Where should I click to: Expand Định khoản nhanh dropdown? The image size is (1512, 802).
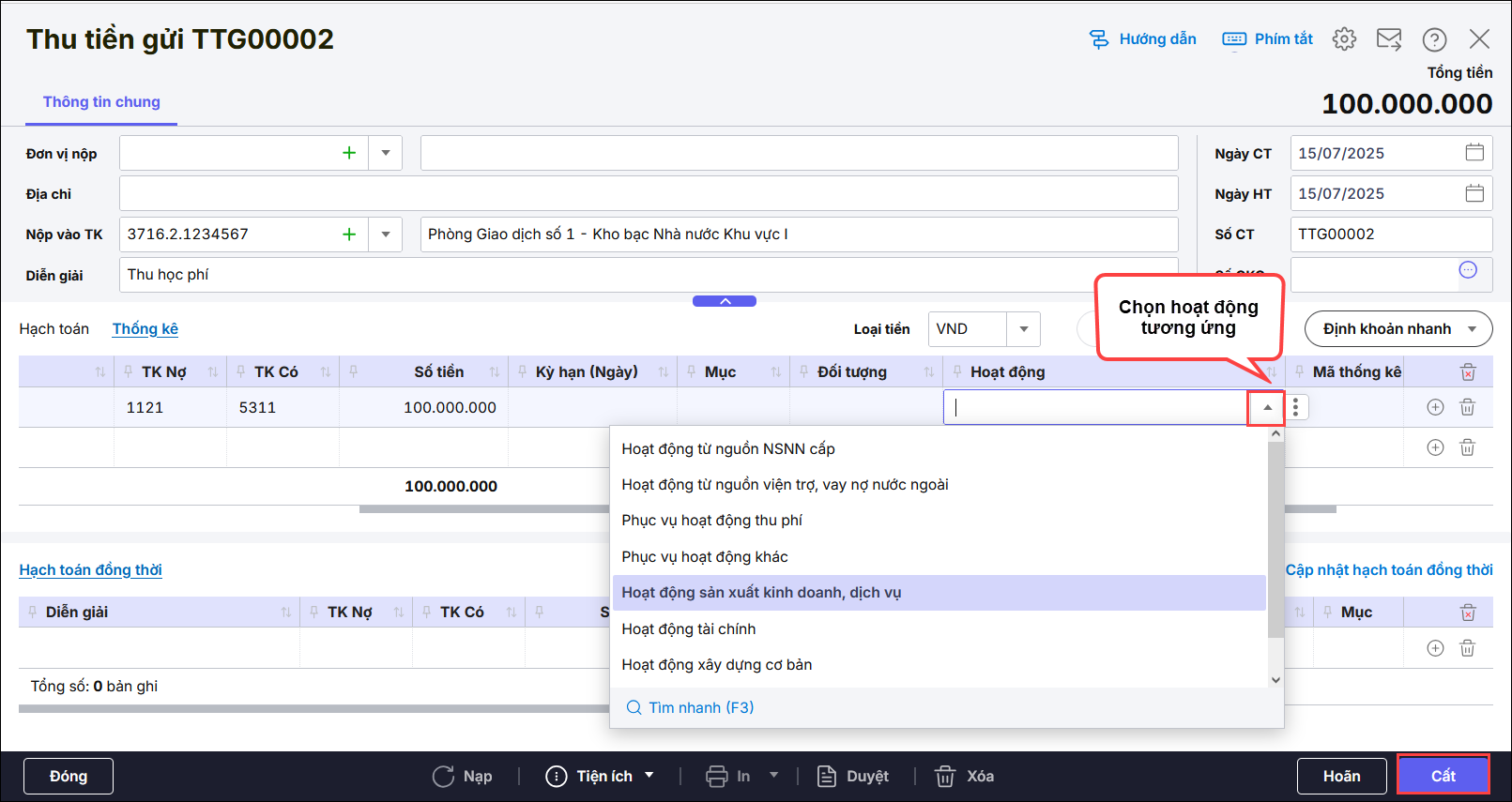1472,329
